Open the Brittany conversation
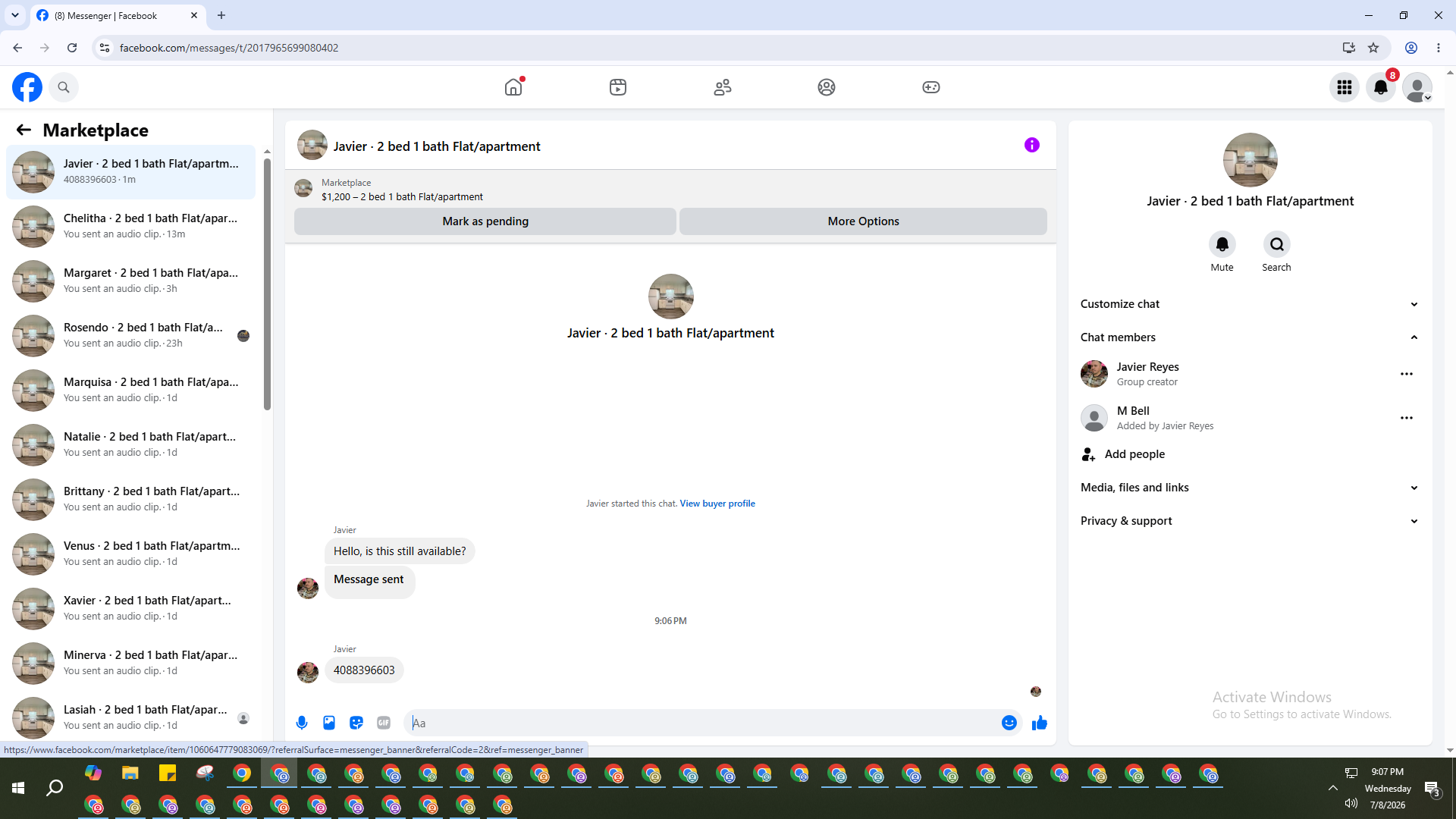The width and height of the screenshot is (1456, 819). pos(130,500)
